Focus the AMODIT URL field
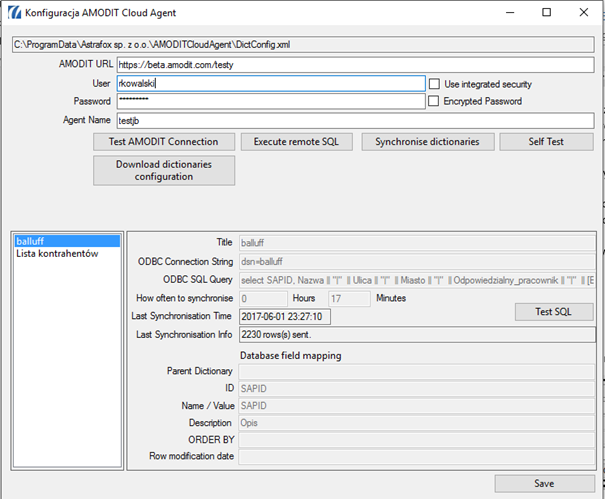Image resolution: width=605 pixels, height=499 pixels. [355, 65]
